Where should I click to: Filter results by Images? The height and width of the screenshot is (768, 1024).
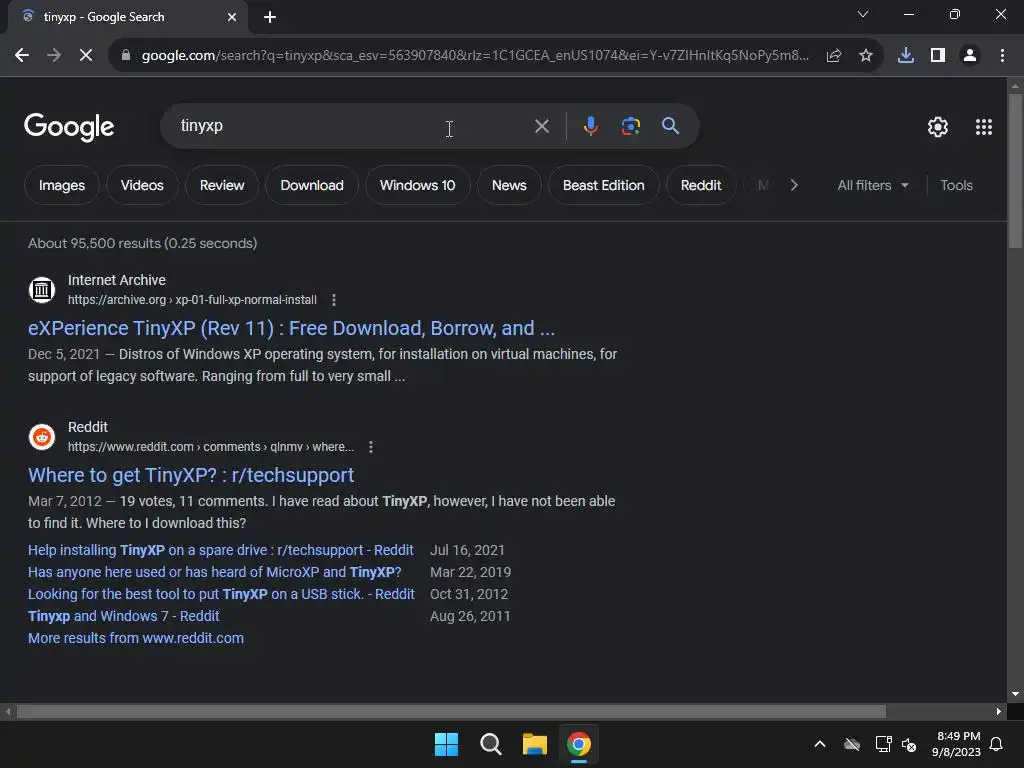point(62,185)
